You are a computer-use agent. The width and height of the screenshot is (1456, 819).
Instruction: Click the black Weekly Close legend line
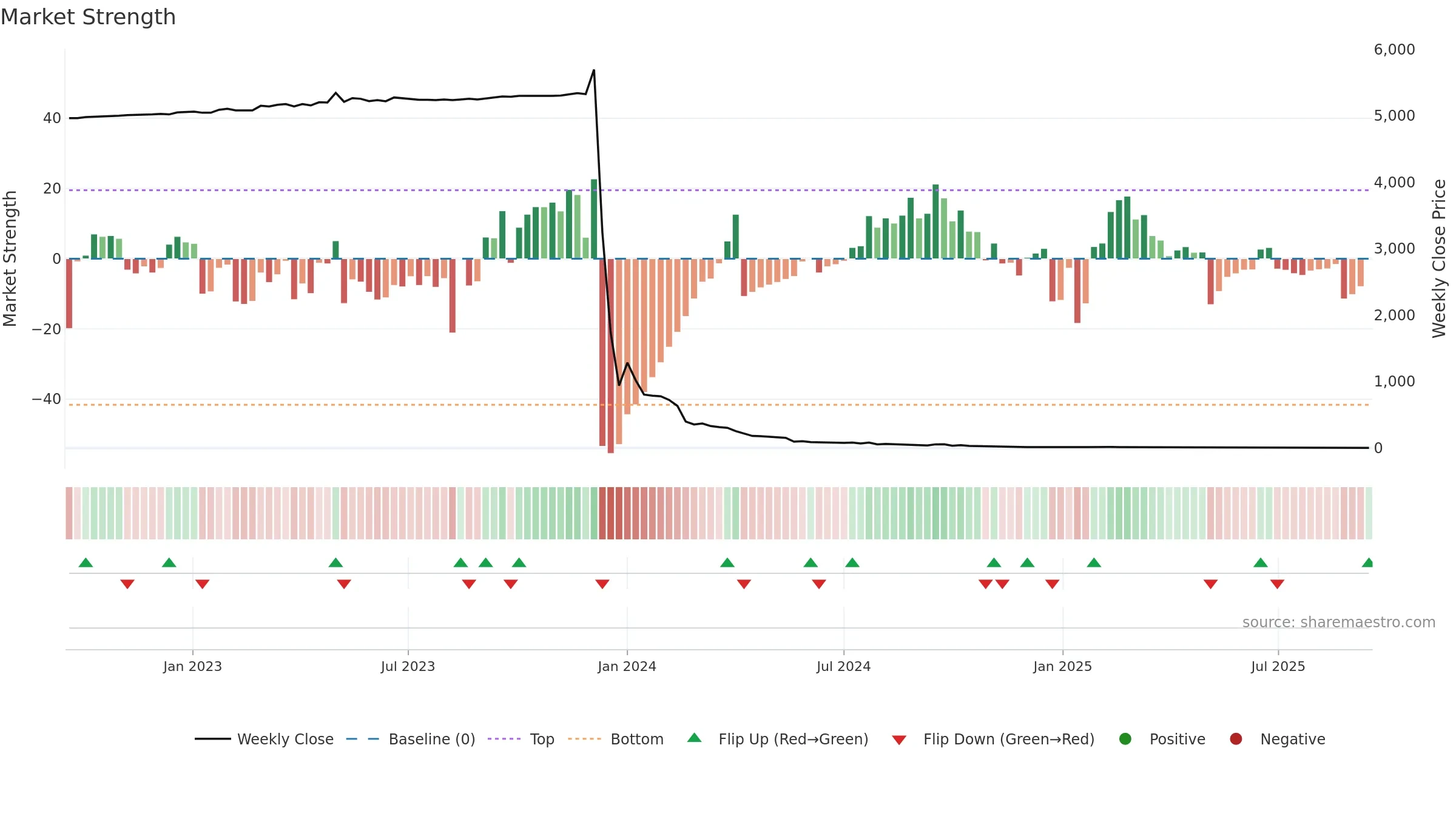pos(213,739)
